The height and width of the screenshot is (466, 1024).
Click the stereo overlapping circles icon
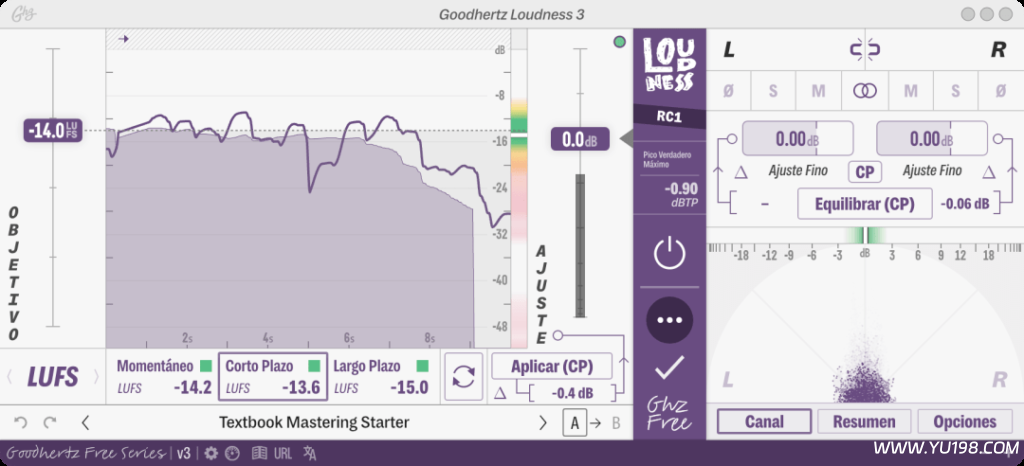click(x=865, y=91)
